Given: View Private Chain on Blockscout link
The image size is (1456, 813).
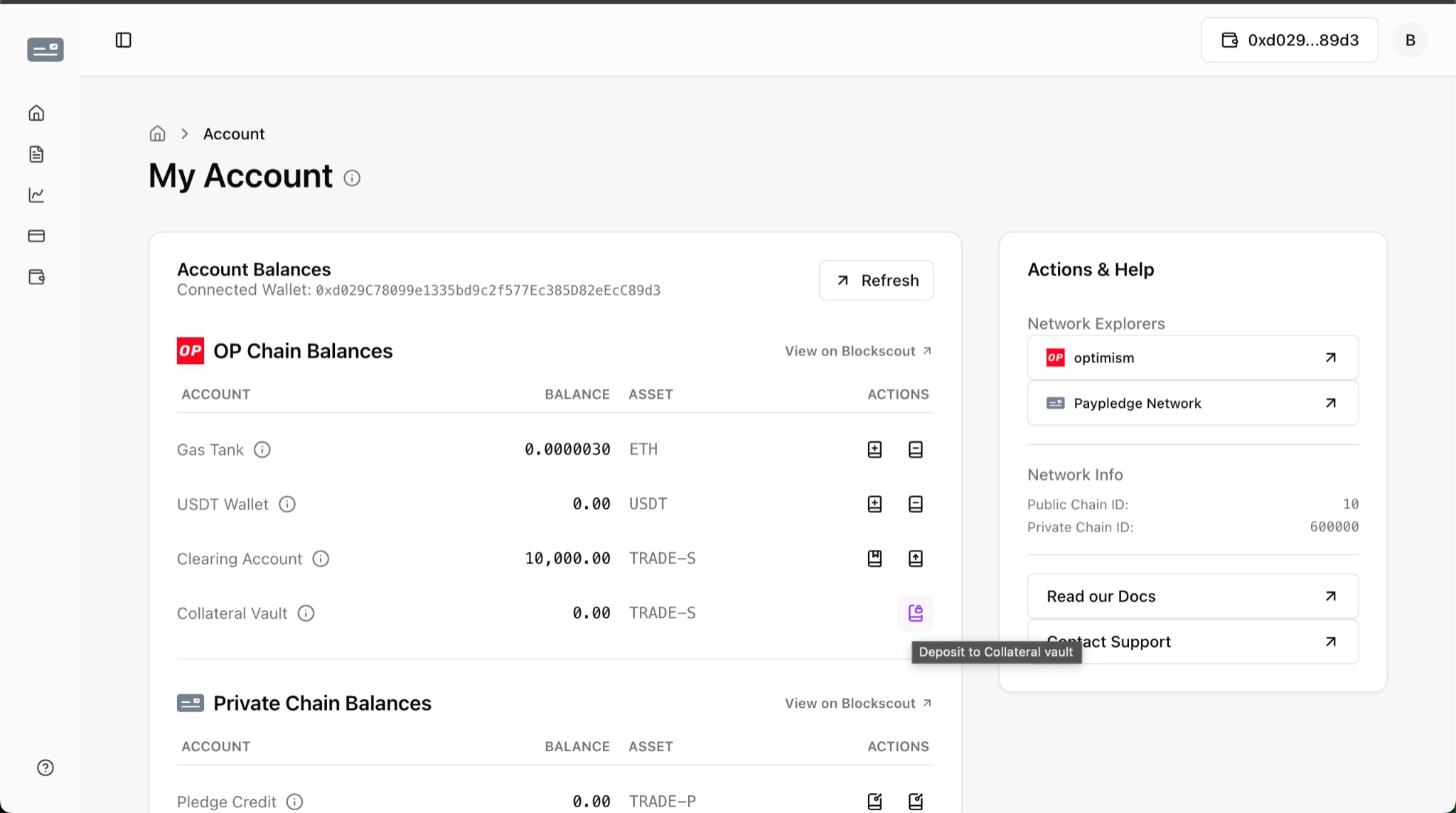Looking at the screenshot, I should click(858, 703).
